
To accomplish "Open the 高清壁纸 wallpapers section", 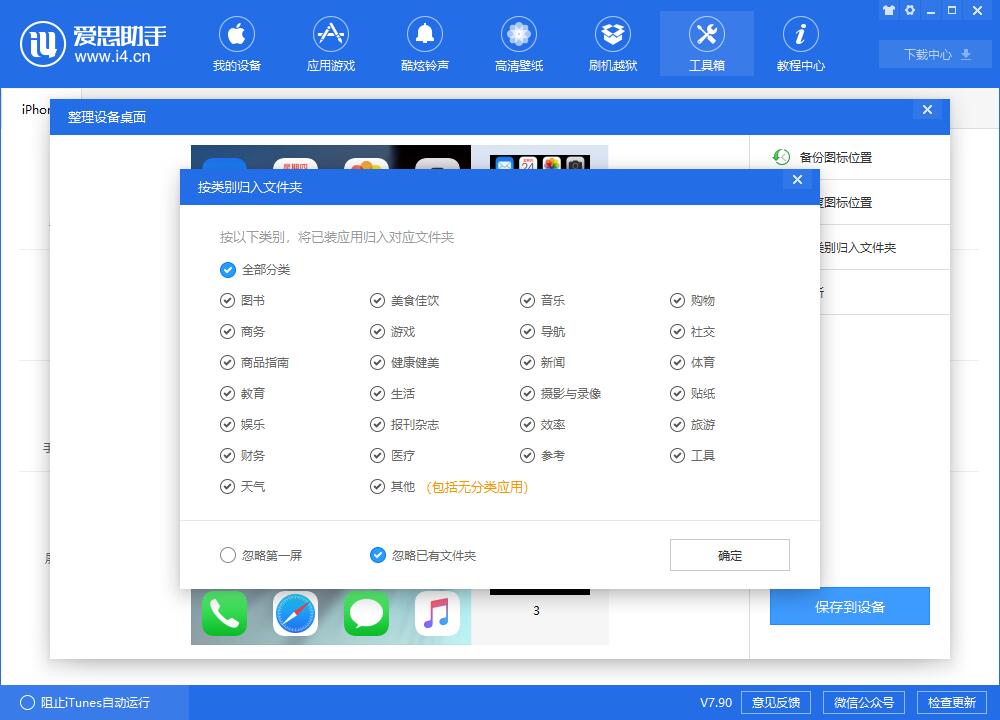I will [519, 43].
